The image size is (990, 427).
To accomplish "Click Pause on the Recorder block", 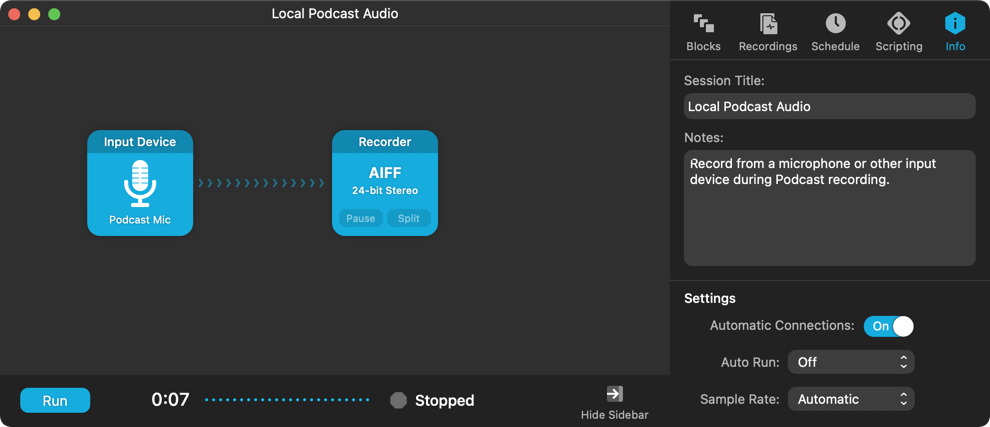I will pos(361,219).
